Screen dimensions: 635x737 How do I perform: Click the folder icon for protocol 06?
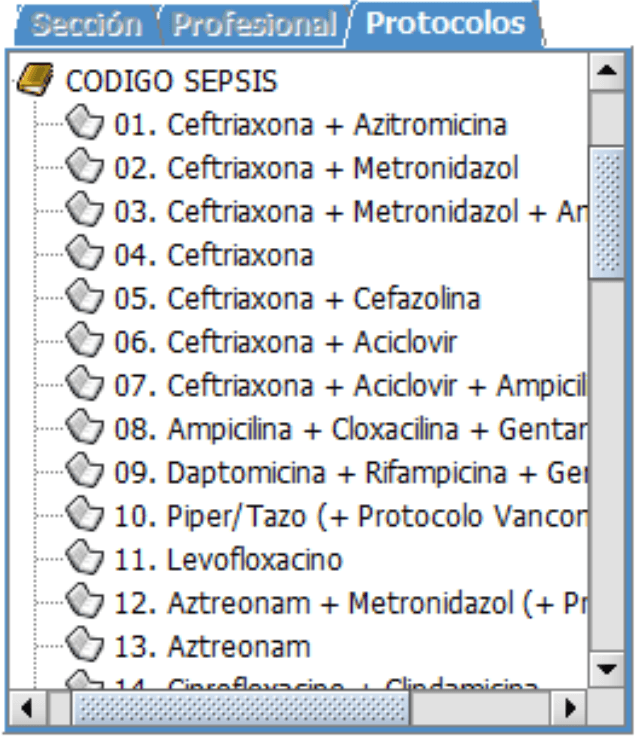87,342
